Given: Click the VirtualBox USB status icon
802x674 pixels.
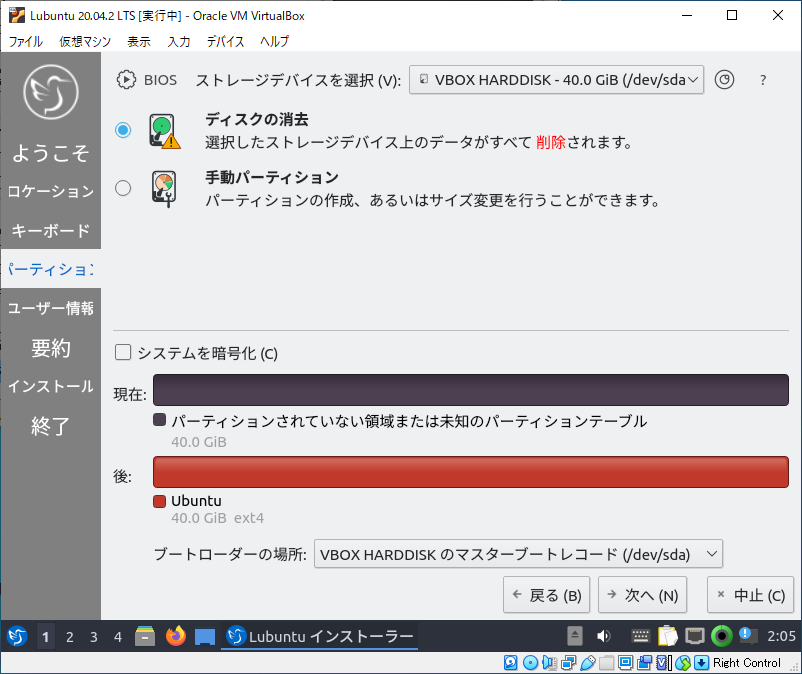Looking at the screenshot, I should click(588, 663).
